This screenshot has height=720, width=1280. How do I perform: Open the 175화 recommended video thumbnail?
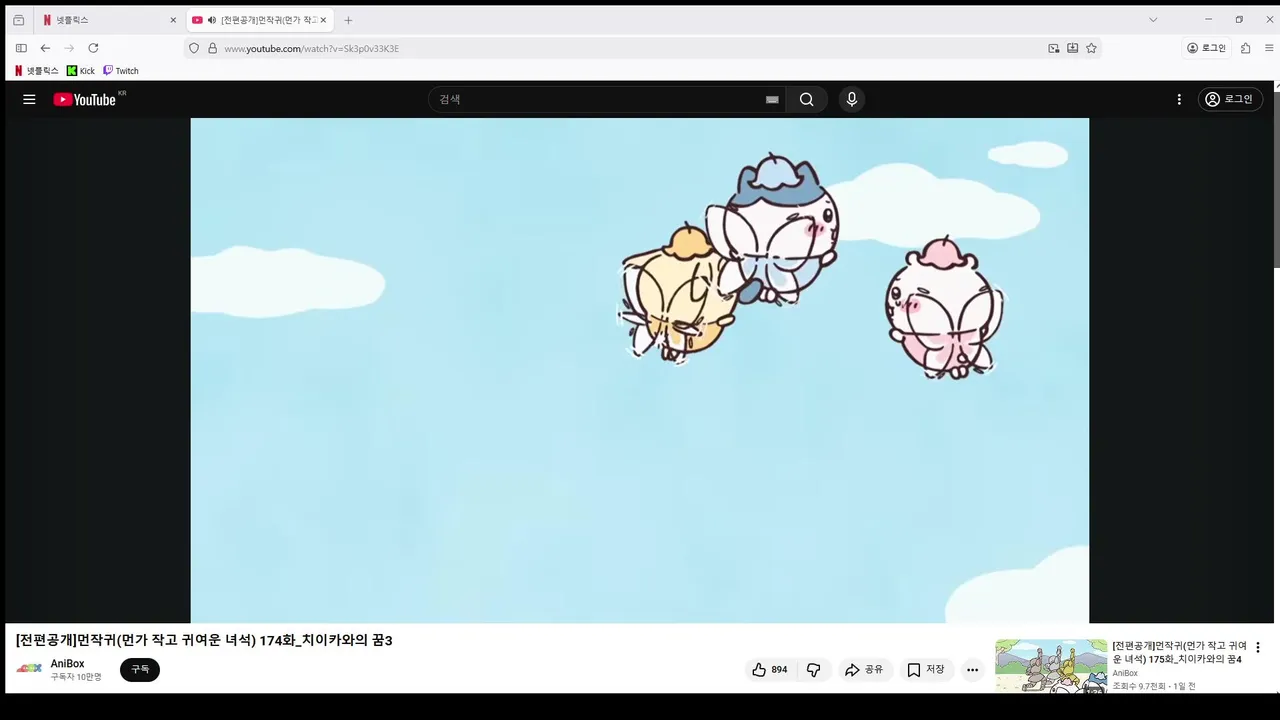point(1051,666)
